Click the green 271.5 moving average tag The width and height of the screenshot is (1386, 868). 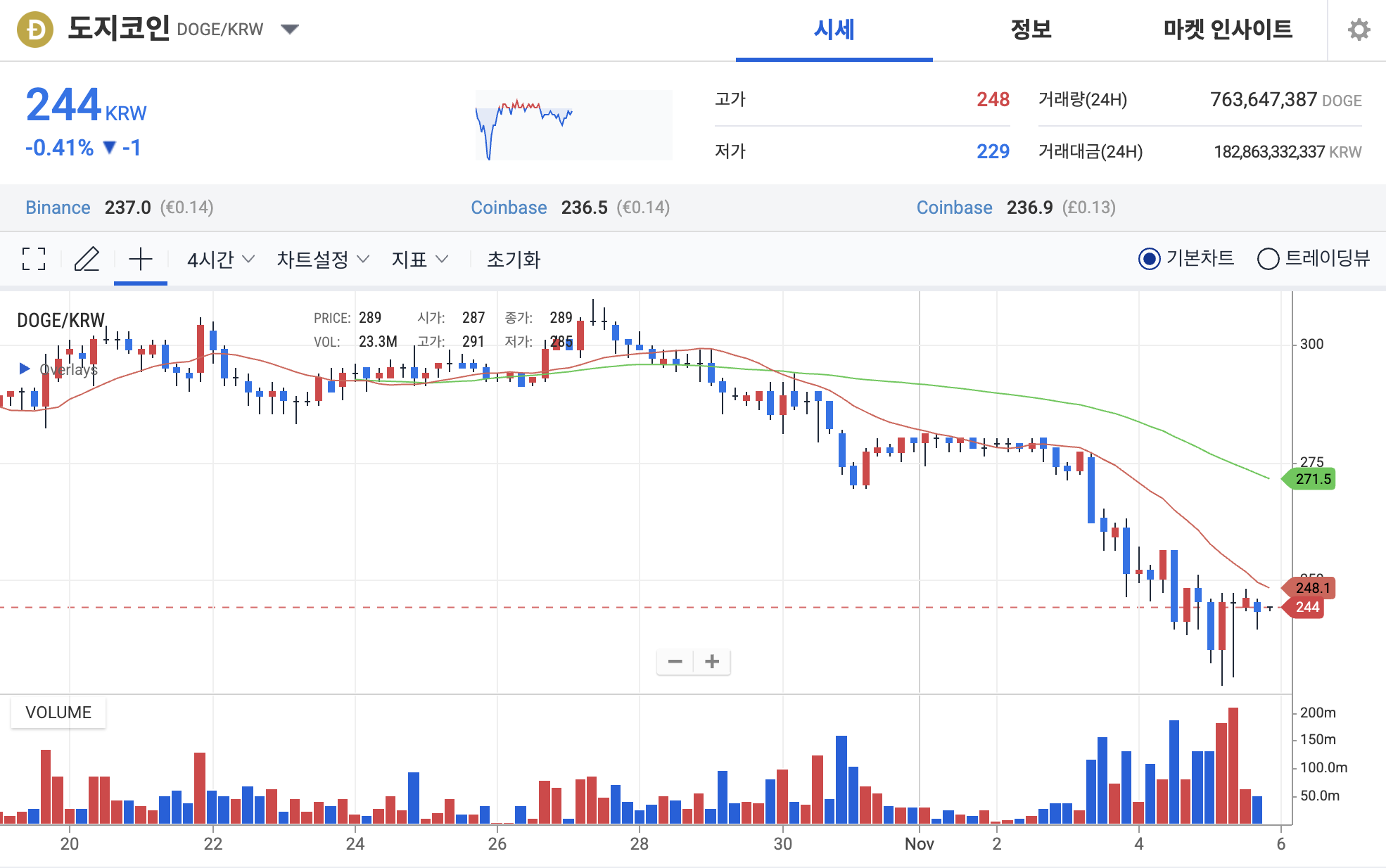(1310, 479)
